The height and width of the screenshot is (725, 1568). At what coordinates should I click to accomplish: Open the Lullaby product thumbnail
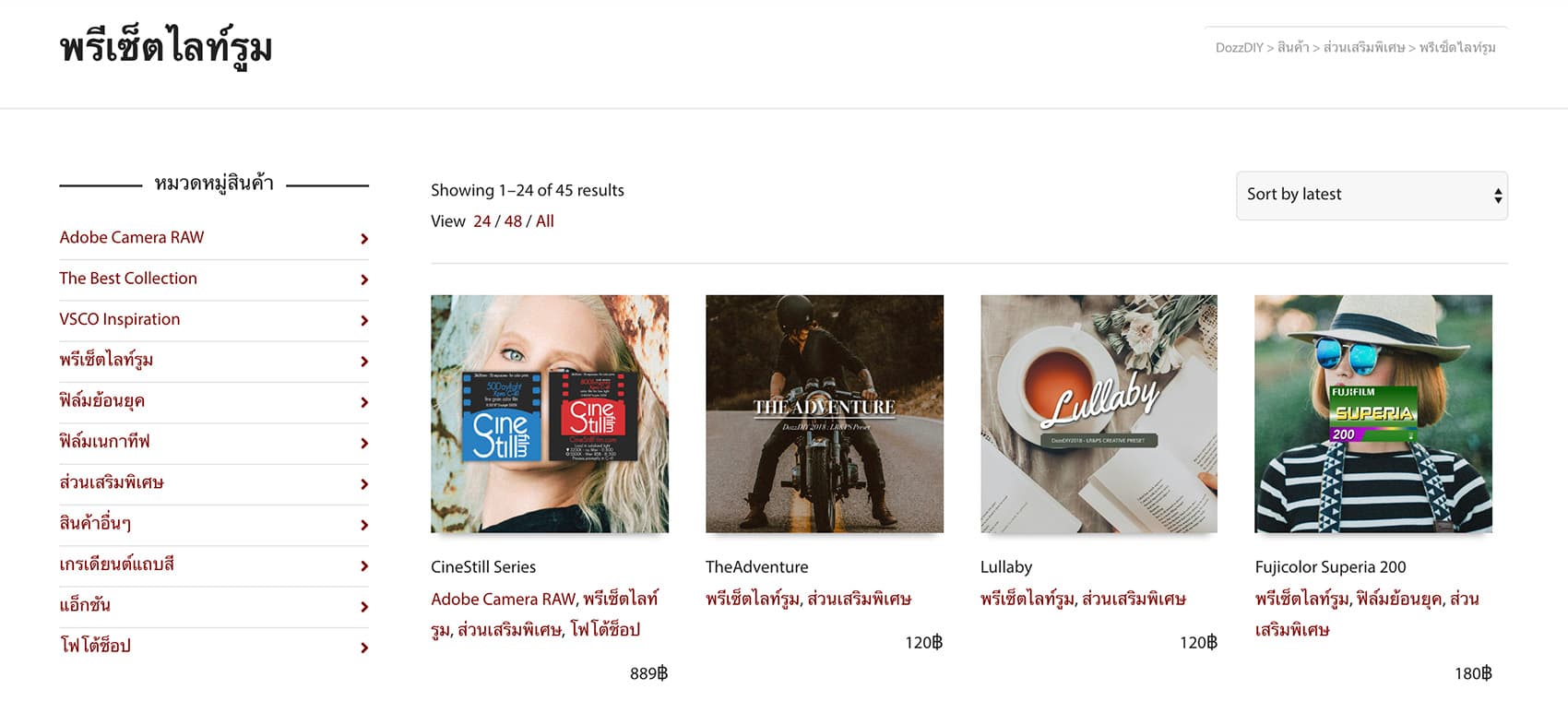(x=1099, y=413)
